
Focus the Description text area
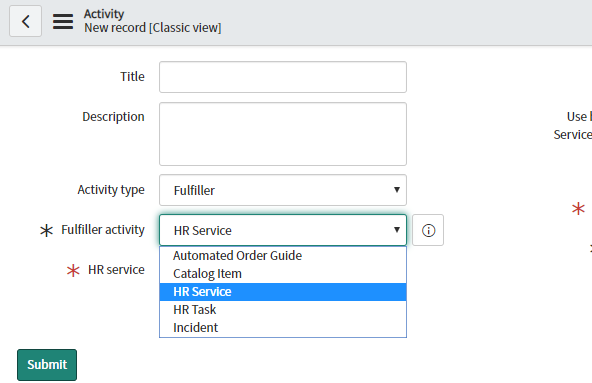(x=283, y=134)
